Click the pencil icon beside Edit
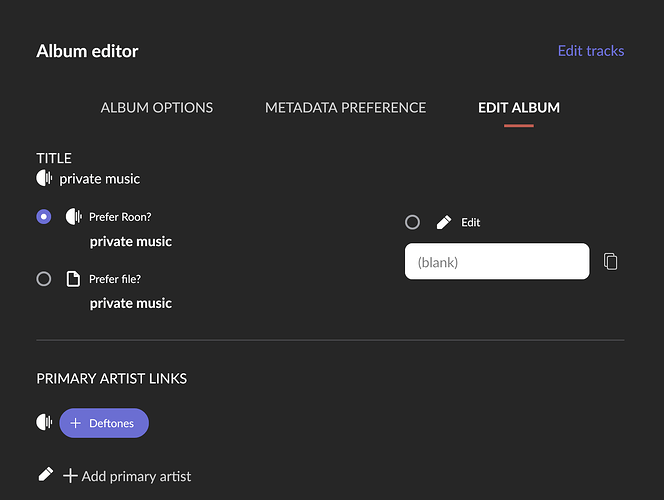 444,222
